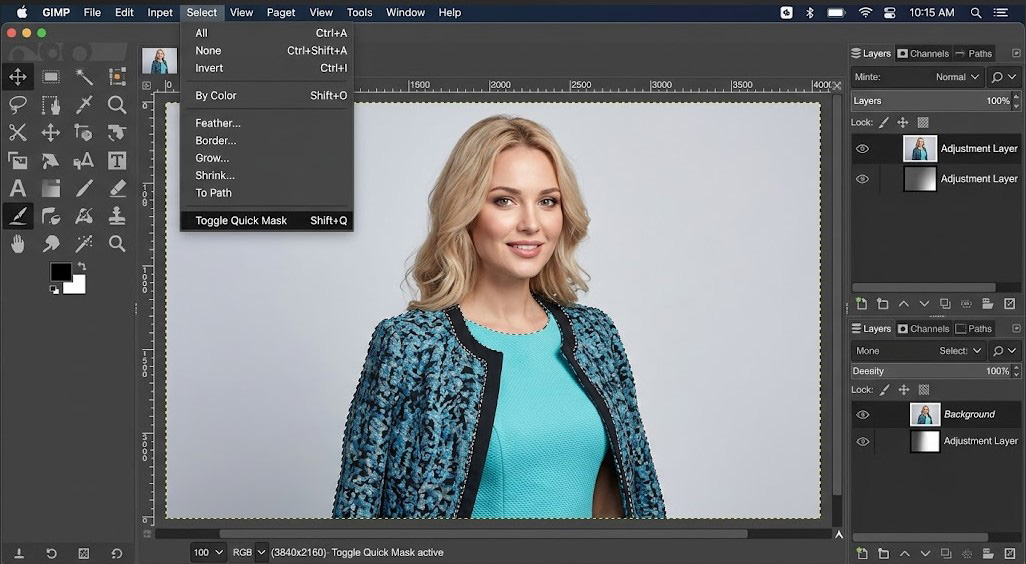Viewport: 1026px width, 564px height.
Task: Open the Normal blend mode dropdown
Action: click(957, 77)
